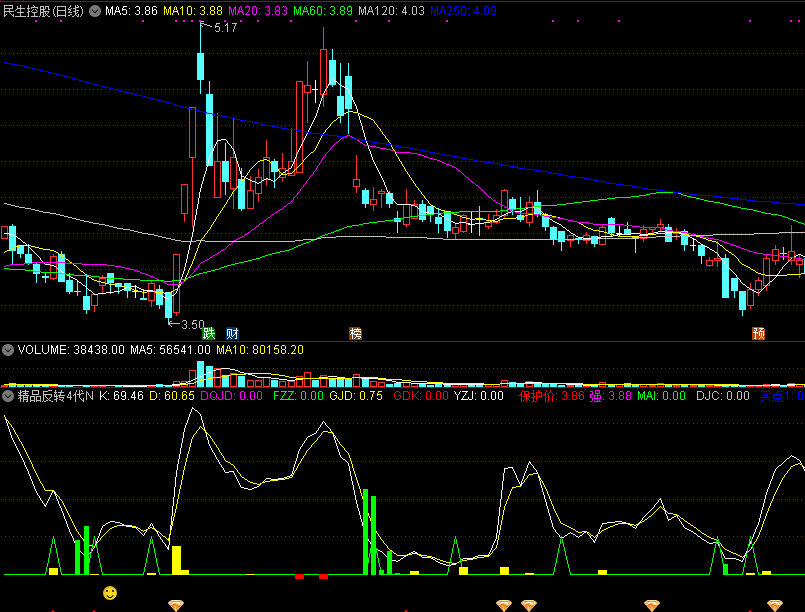The height and width of the screenshot is (612, 805).
Task: Click the VOLUME: 38438.00 readout
Action: tap(71, 350)
